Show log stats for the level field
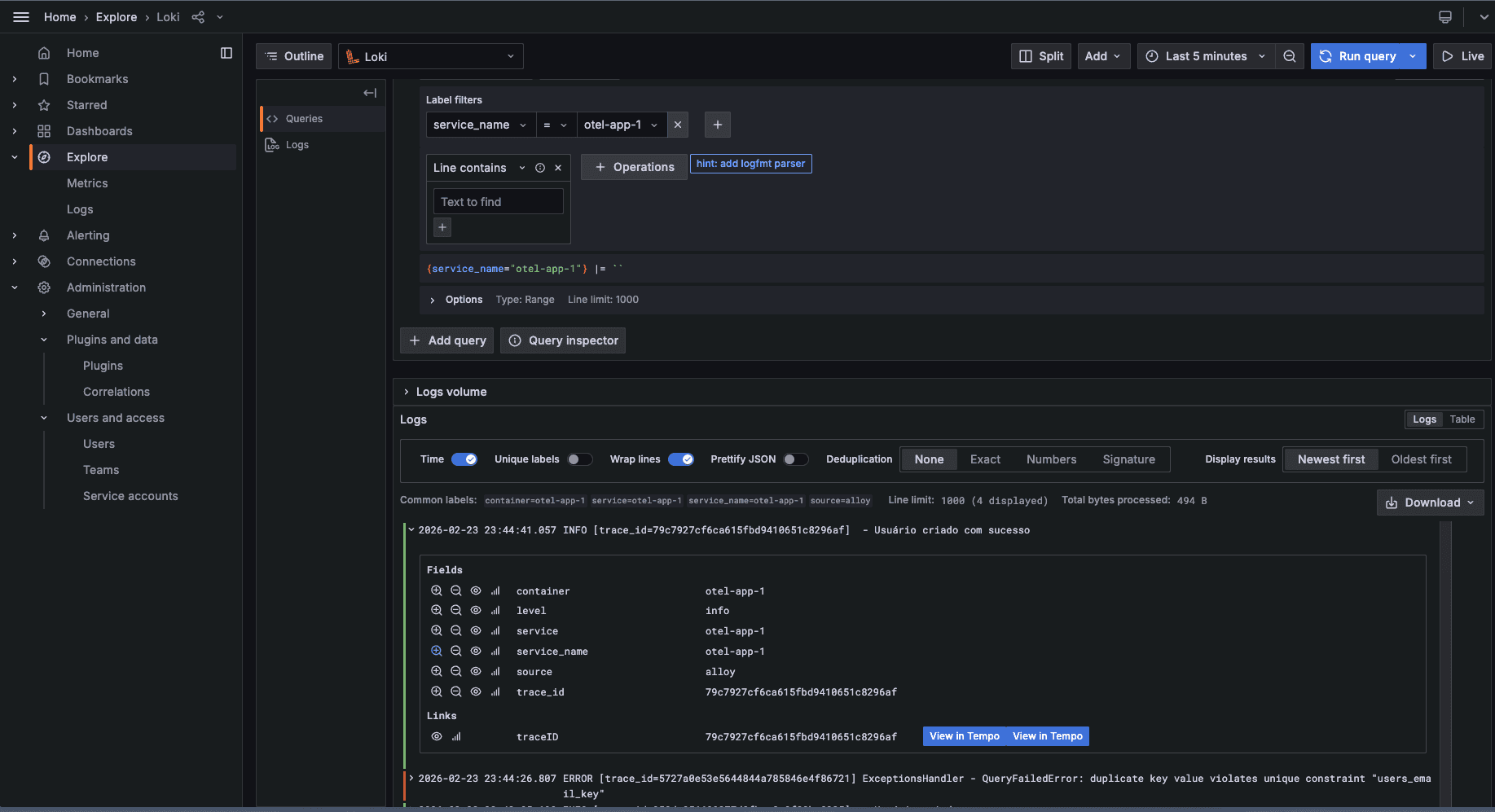The width and height of the screenshot is (1495, 812). coord(495,610)
